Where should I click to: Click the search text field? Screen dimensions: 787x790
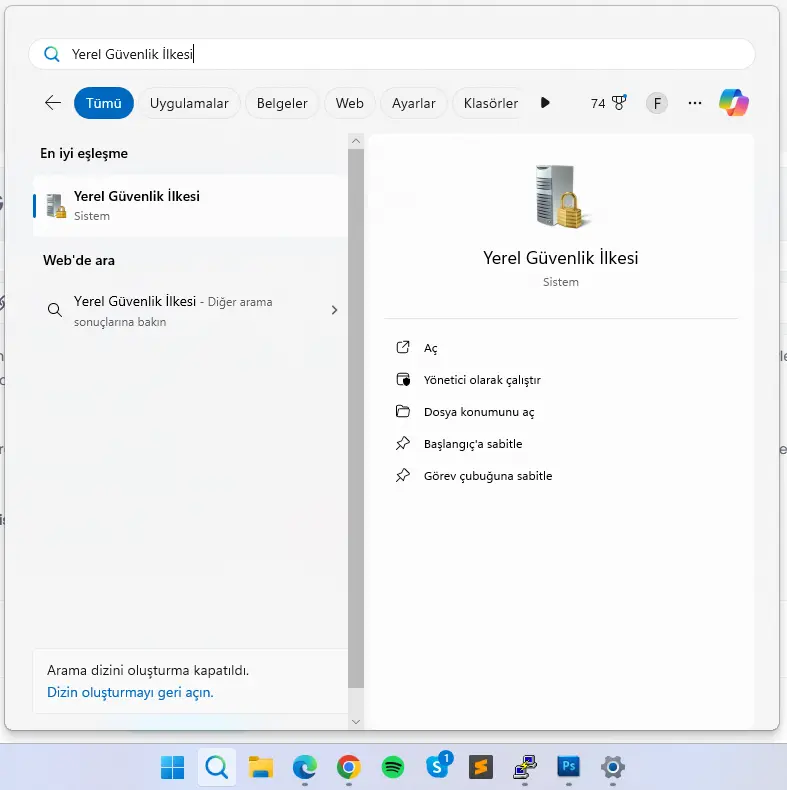[392, 54]
